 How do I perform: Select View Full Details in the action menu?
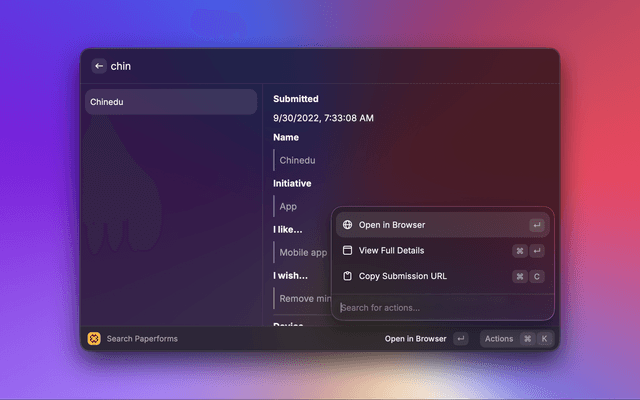pos(398,251)
